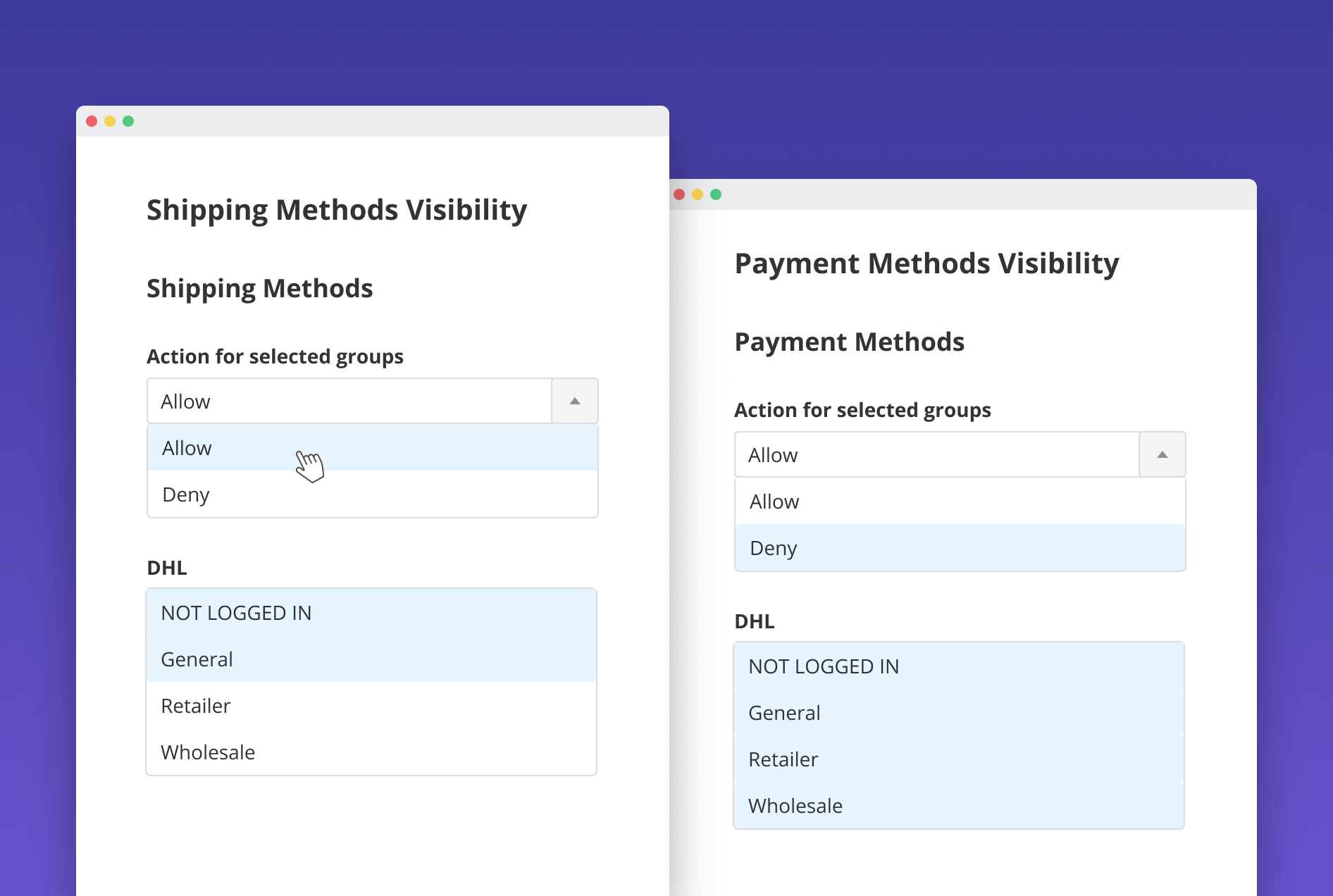
Task: Select Wholesale group under Shipping DHL
Action: pyautogui.click(x=371, y=752)
